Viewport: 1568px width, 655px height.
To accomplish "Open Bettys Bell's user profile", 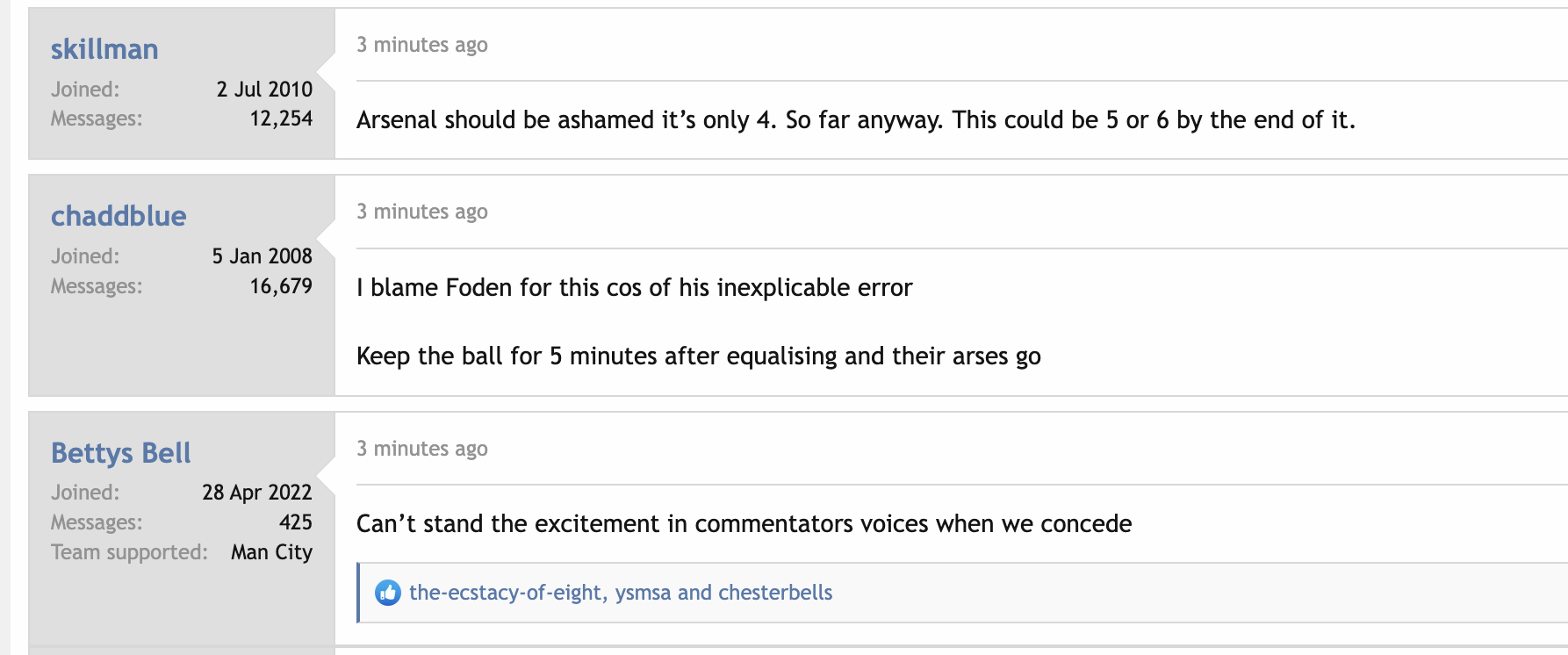I will pos(121,453).
